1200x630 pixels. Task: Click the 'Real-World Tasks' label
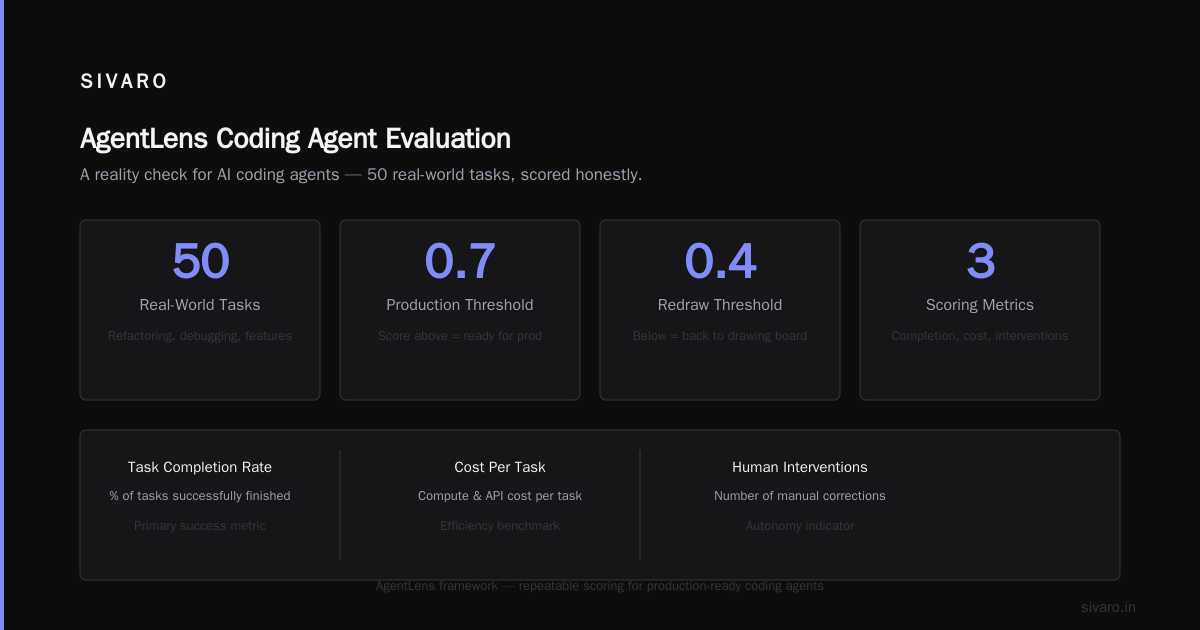click(x=200, y=305)
